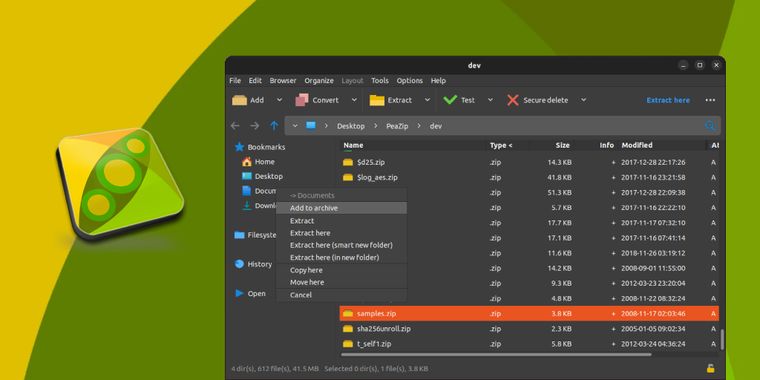Click the green Test checkmark icon
The width and height of the screenshot is (760, 380).
coord(450,100)
